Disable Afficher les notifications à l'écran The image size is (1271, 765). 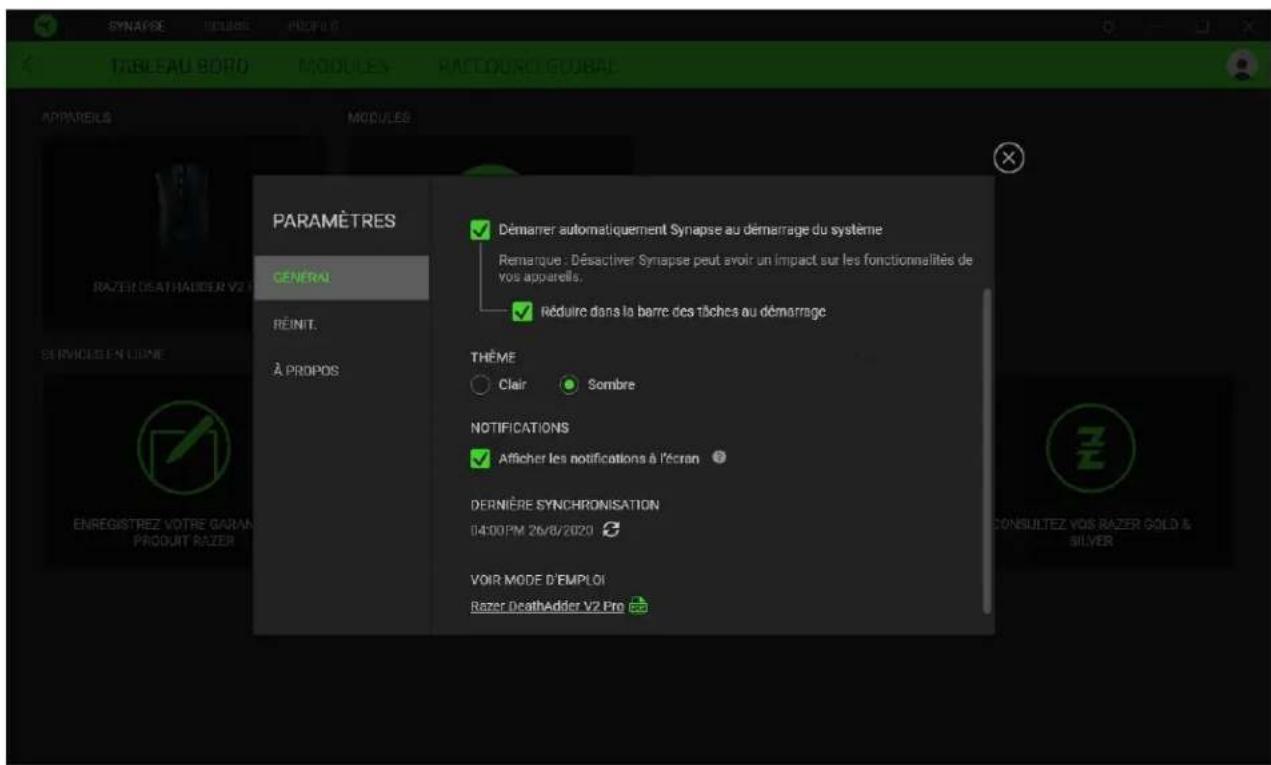[x=480, y=460]
